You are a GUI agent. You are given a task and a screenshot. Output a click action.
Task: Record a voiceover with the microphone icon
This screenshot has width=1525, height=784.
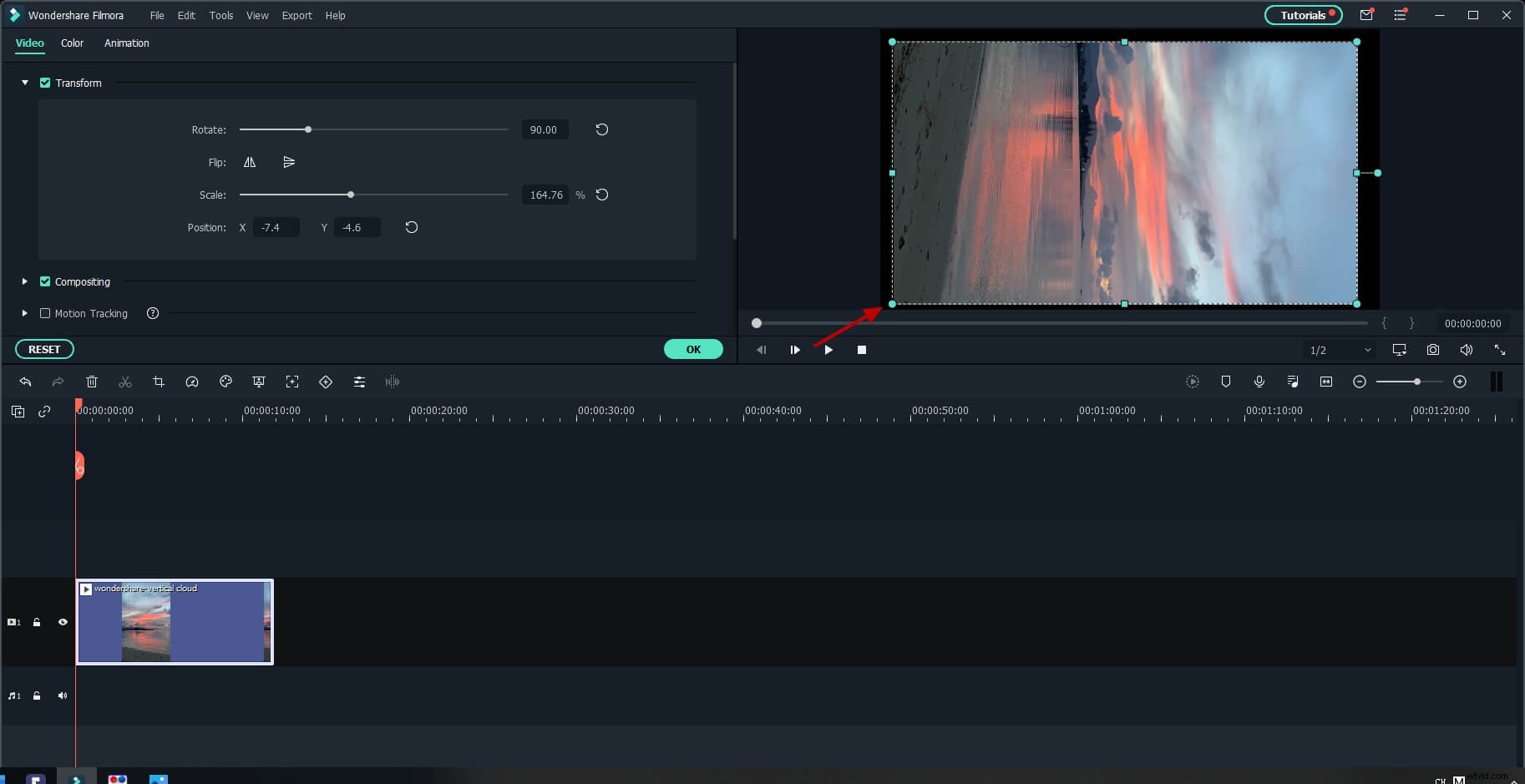pyautogui.click(x=1259, y=382)
